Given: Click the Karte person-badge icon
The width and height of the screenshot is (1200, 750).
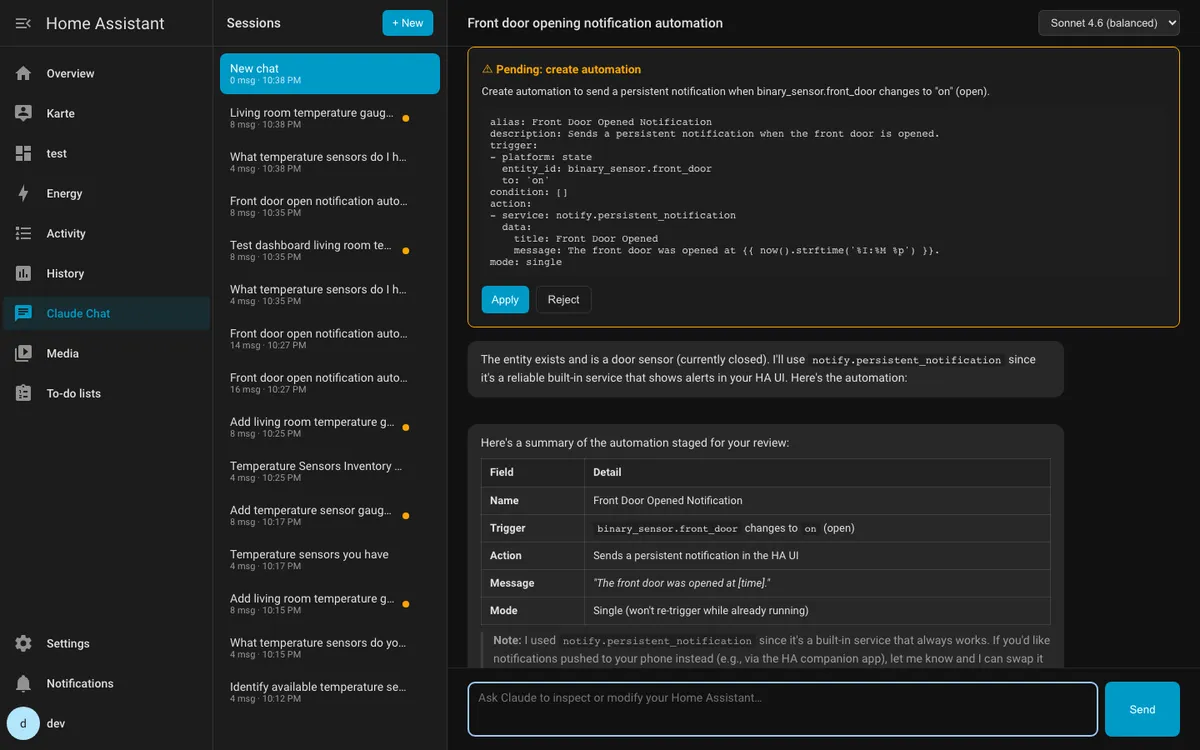Looking at the screenshot, I should [x=24, y=113].
